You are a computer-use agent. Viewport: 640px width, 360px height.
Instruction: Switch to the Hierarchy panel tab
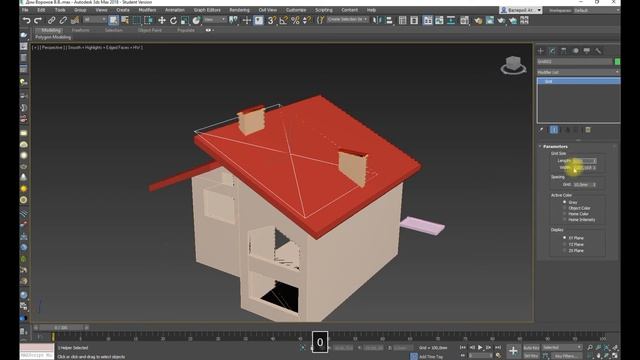click(x=564, y=51)
